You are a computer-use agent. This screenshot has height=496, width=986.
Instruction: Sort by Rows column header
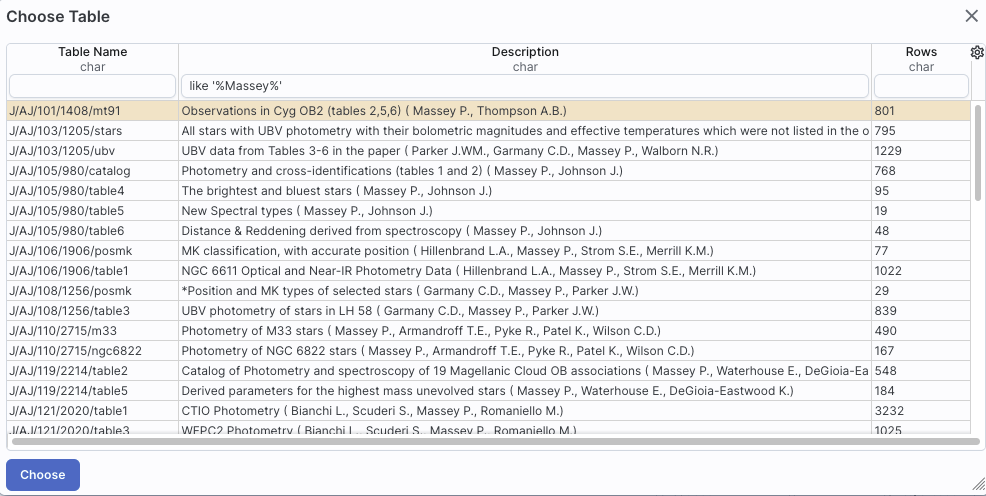[x=921, y=52]
